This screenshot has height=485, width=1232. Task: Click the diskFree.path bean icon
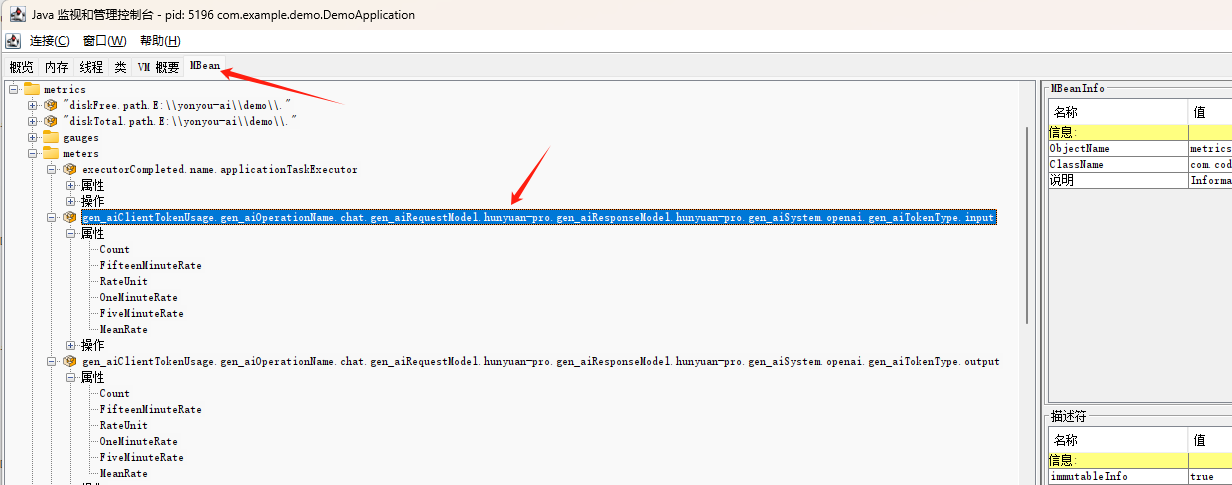coord(51,105)
